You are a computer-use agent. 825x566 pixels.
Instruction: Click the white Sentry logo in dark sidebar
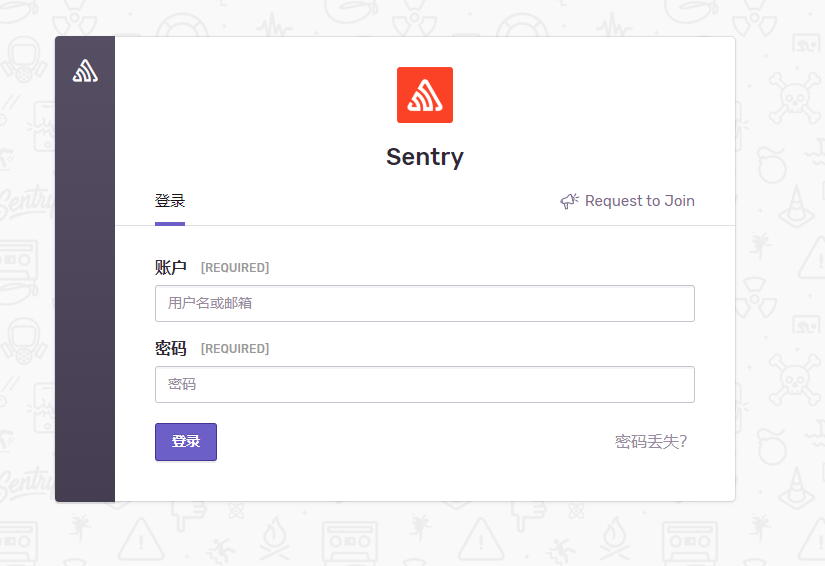pos(85,71)
